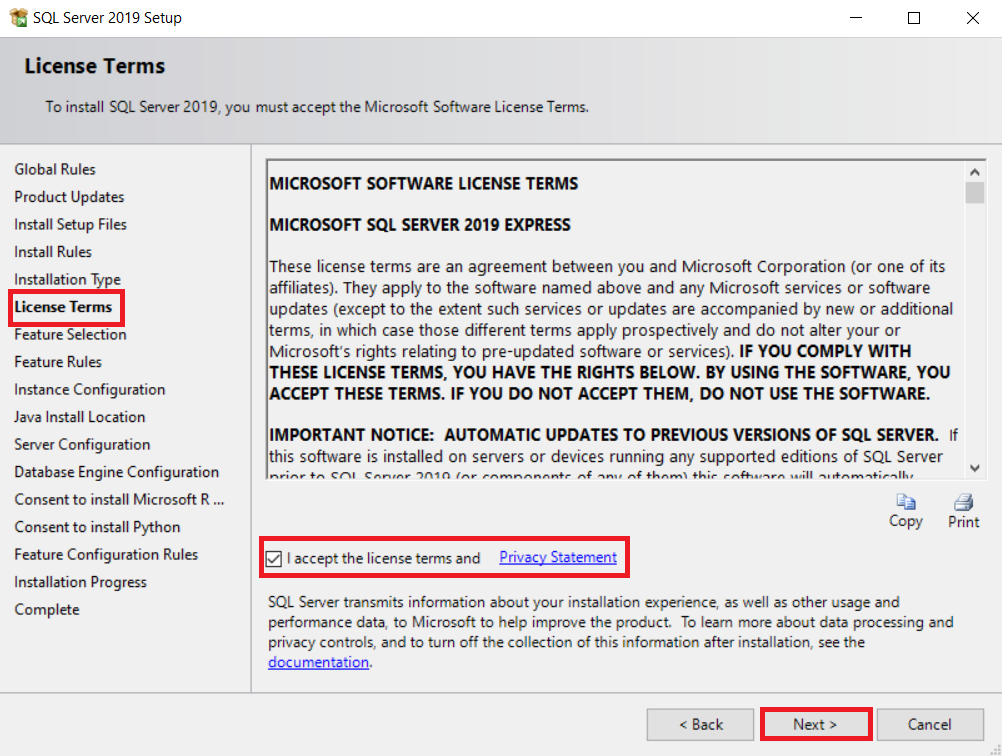This screenshot has width=1002, height=756.
Task: Select Database Engine Configuration step
Action: pos(116,472)
